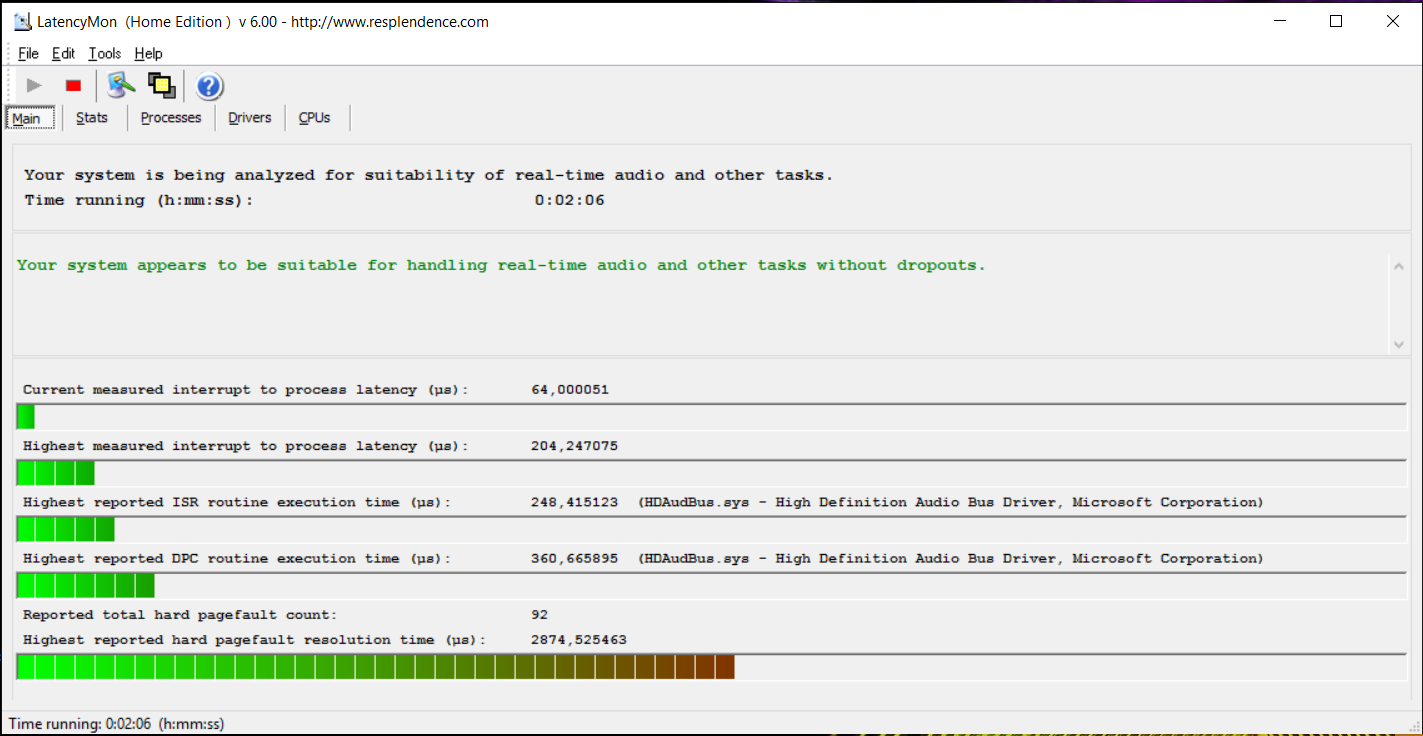The height and width of the screenshot is (736, 1423).
Task: Close the LatencyMon window
Action: coord(1393,21)
